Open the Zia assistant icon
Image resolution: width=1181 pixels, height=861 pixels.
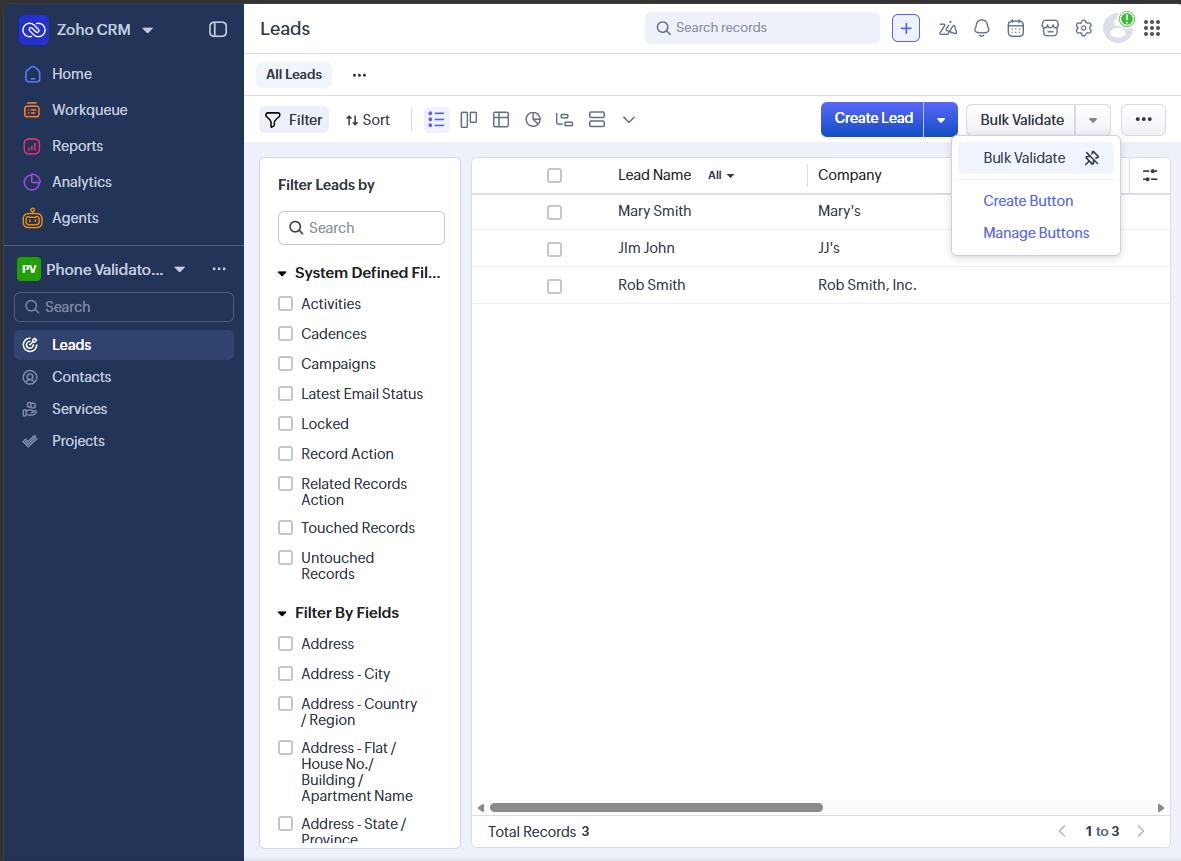point(948,29)
